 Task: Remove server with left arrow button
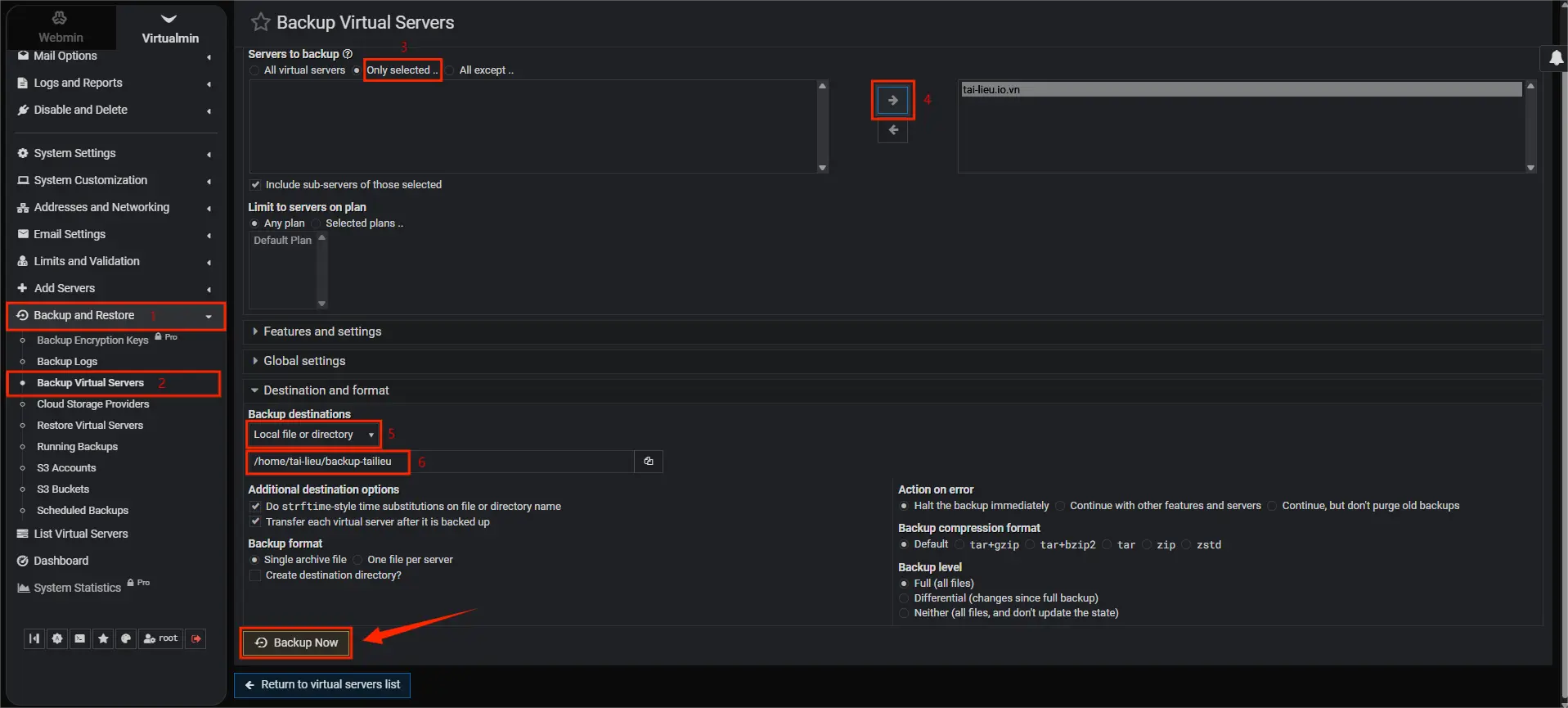(892, 130)
